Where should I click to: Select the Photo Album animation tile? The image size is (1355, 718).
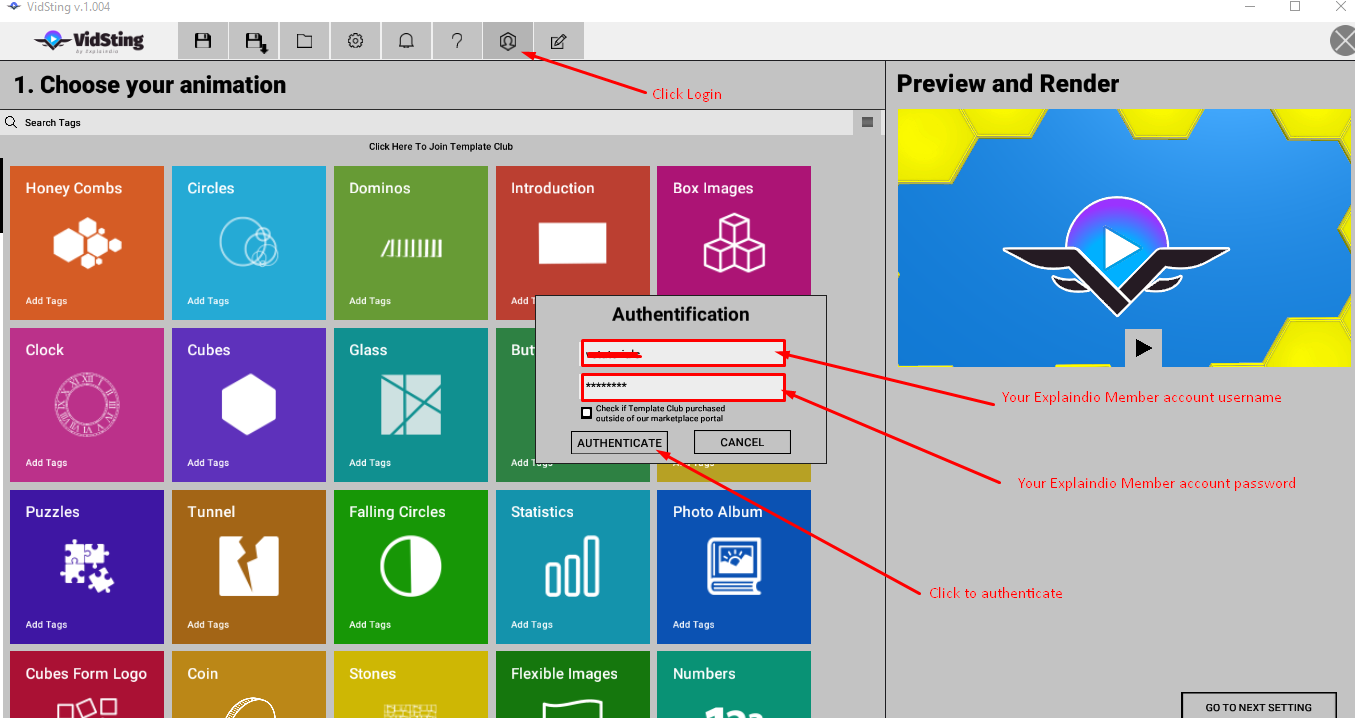[x=734, y=567]
